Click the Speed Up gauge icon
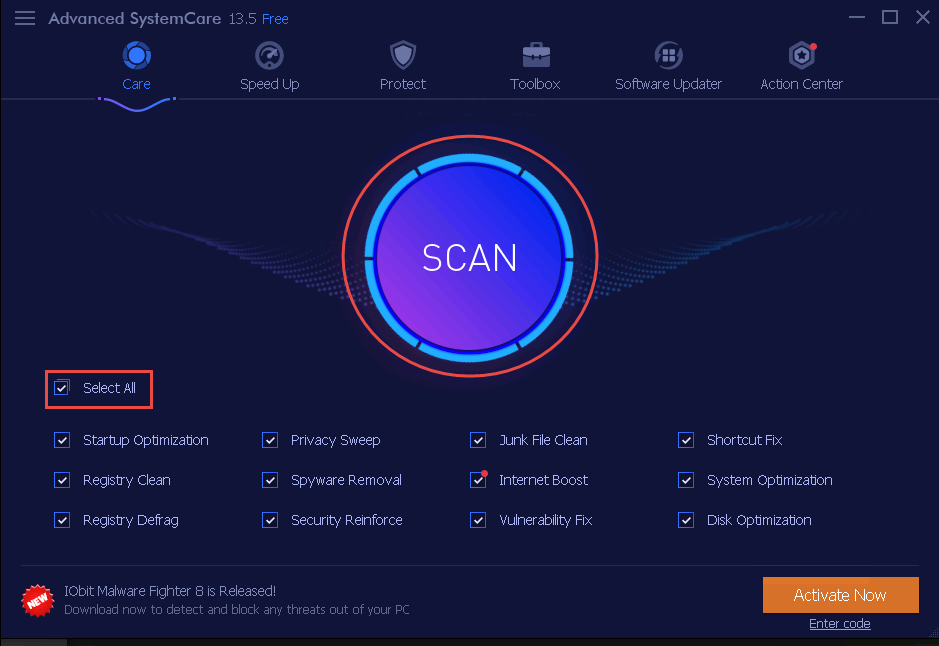The width and height of the screenshot is (939, 646). [x=269, y=56]
